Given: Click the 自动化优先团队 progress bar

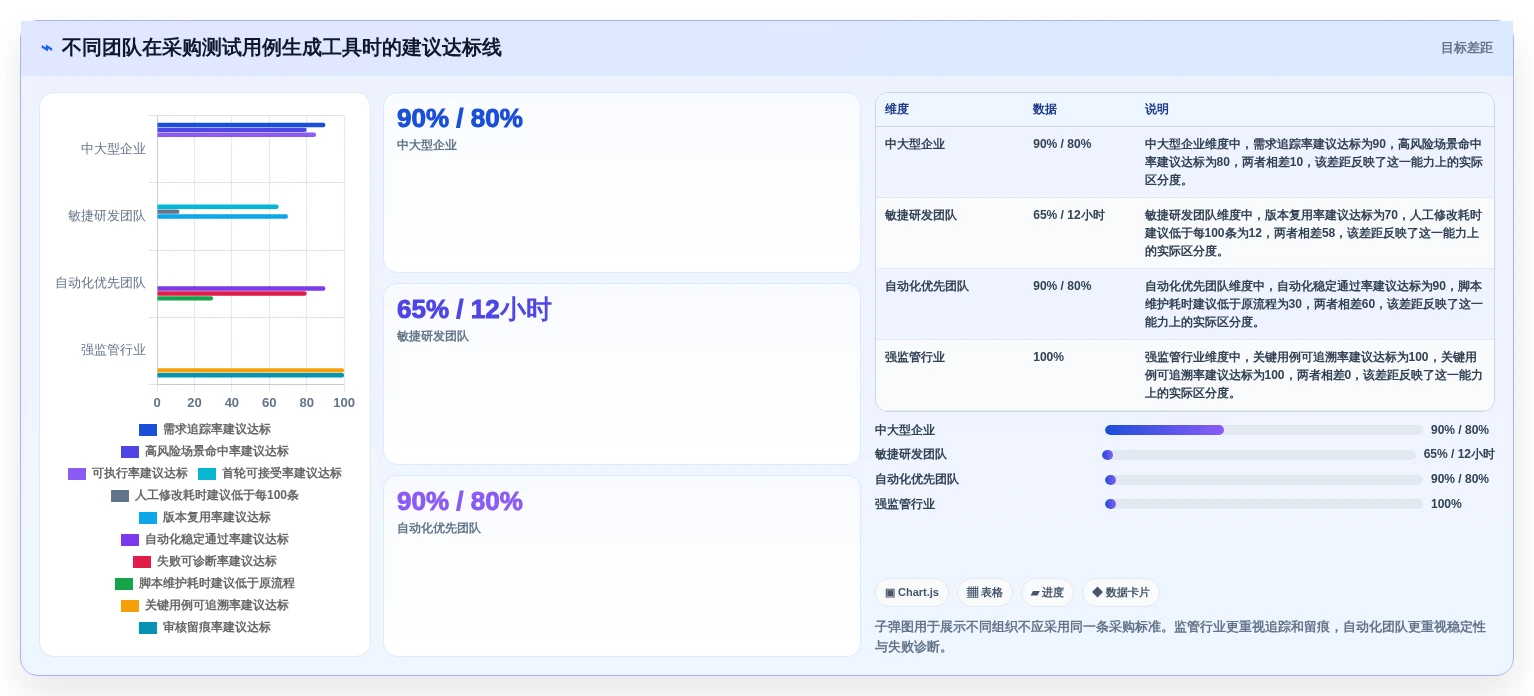Looking at the screenshot, I should 1264,480.
